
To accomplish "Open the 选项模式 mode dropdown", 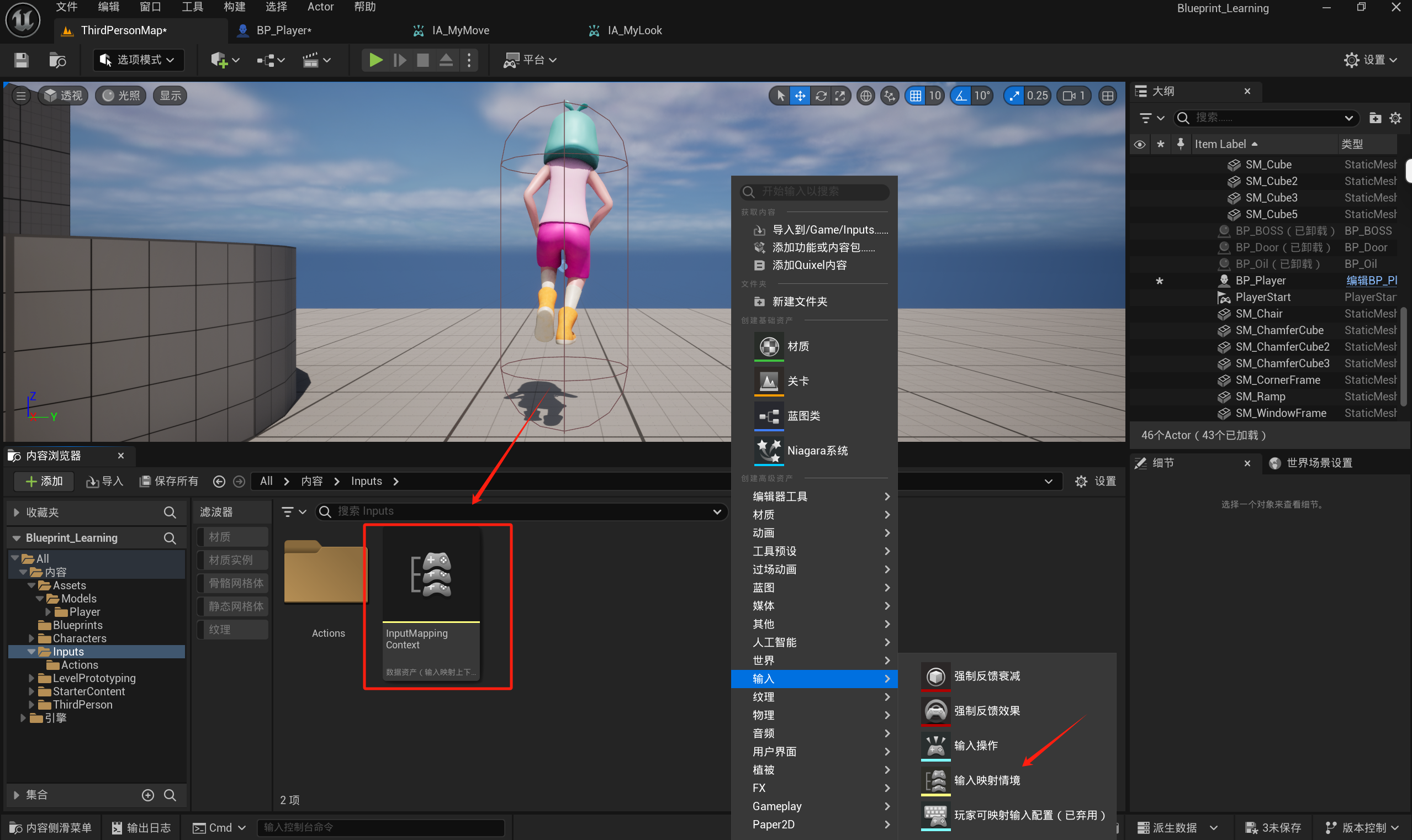I will [x=139, y=60].
